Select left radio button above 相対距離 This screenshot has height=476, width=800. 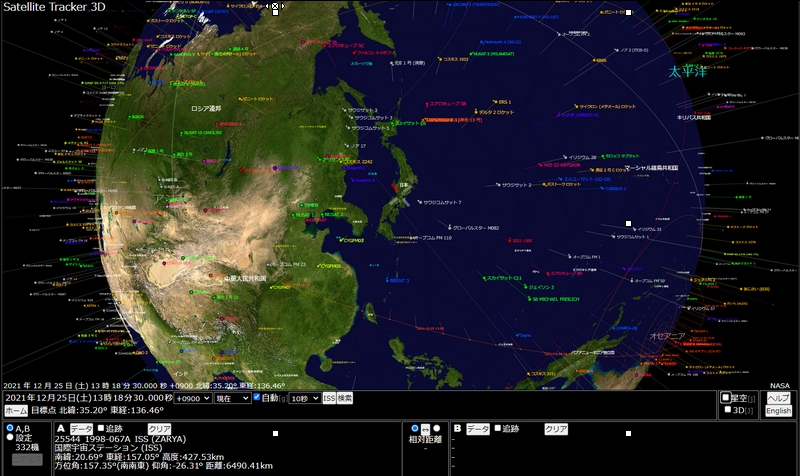pos(415,428)
